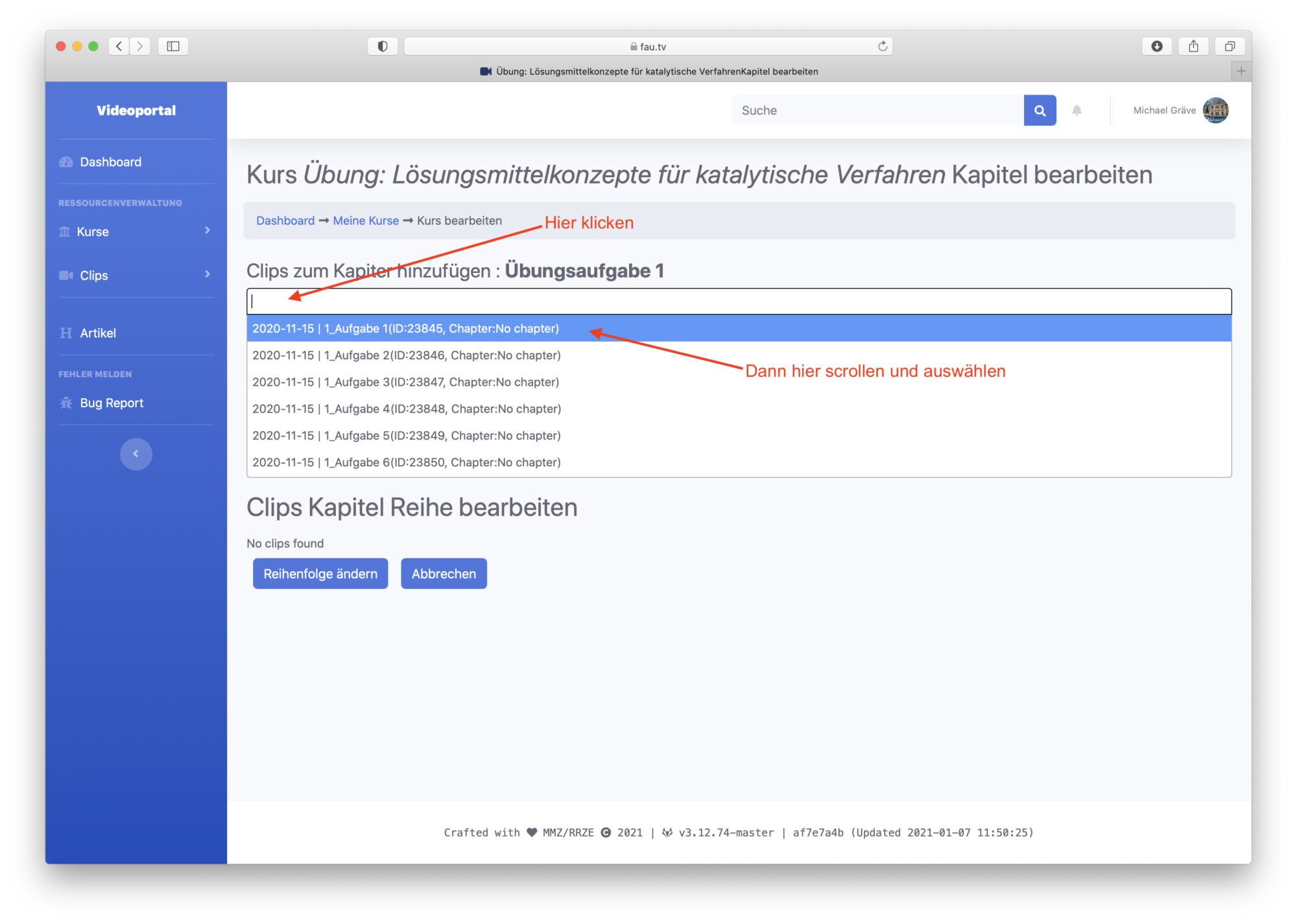Viewport: 1297px width, 924px height.
Task: Open Dashboard in the sidebar
Action: click(110, 162)
